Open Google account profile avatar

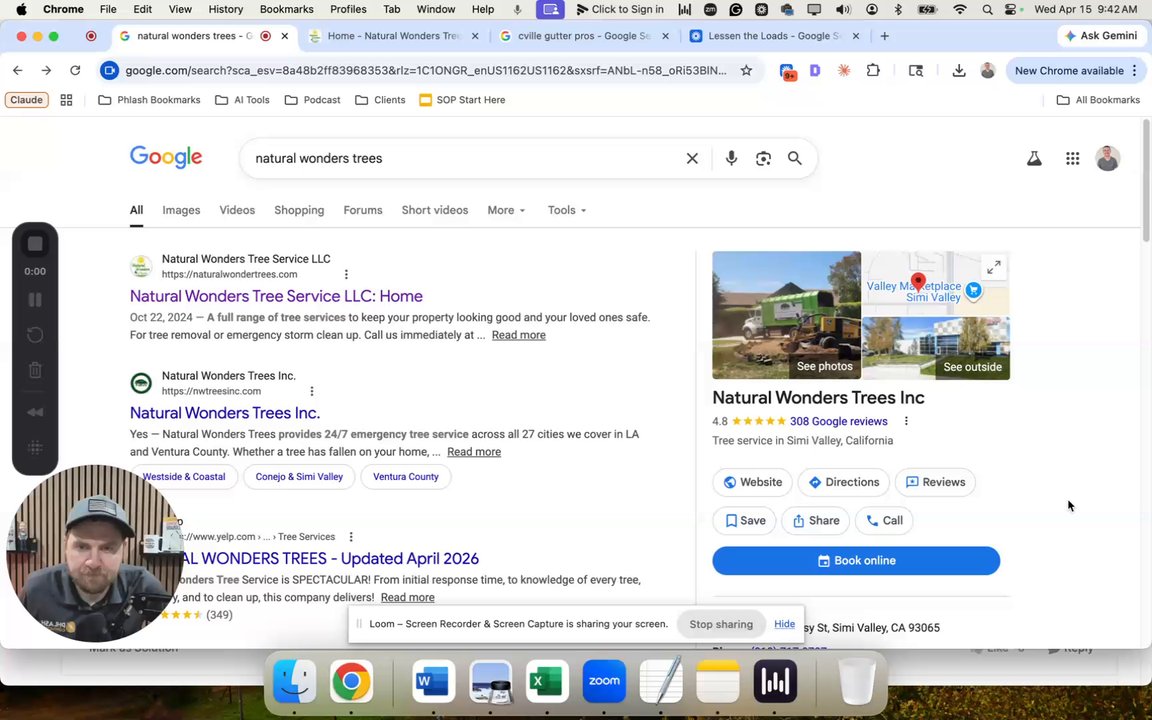1108,158
